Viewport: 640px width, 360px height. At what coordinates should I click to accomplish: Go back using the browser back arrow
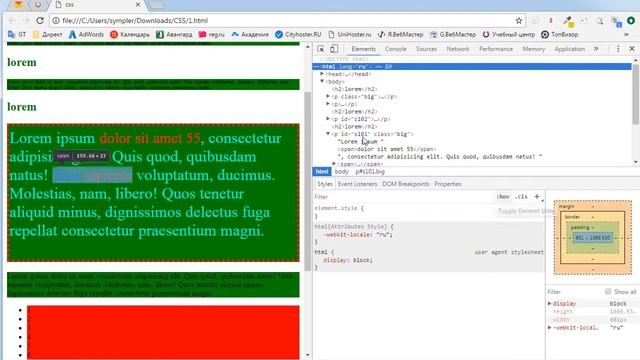pyautogui.click(x=12, y=20)
